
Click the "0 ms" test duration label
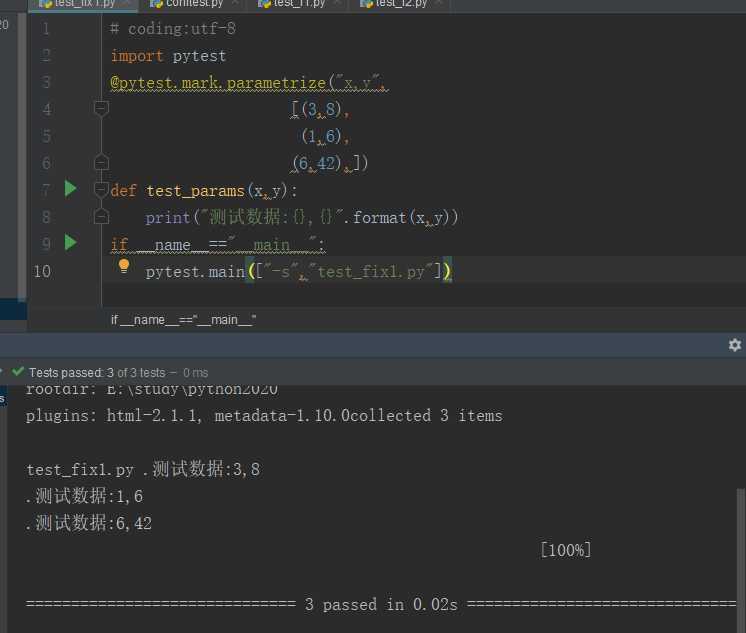pos(196,373)
